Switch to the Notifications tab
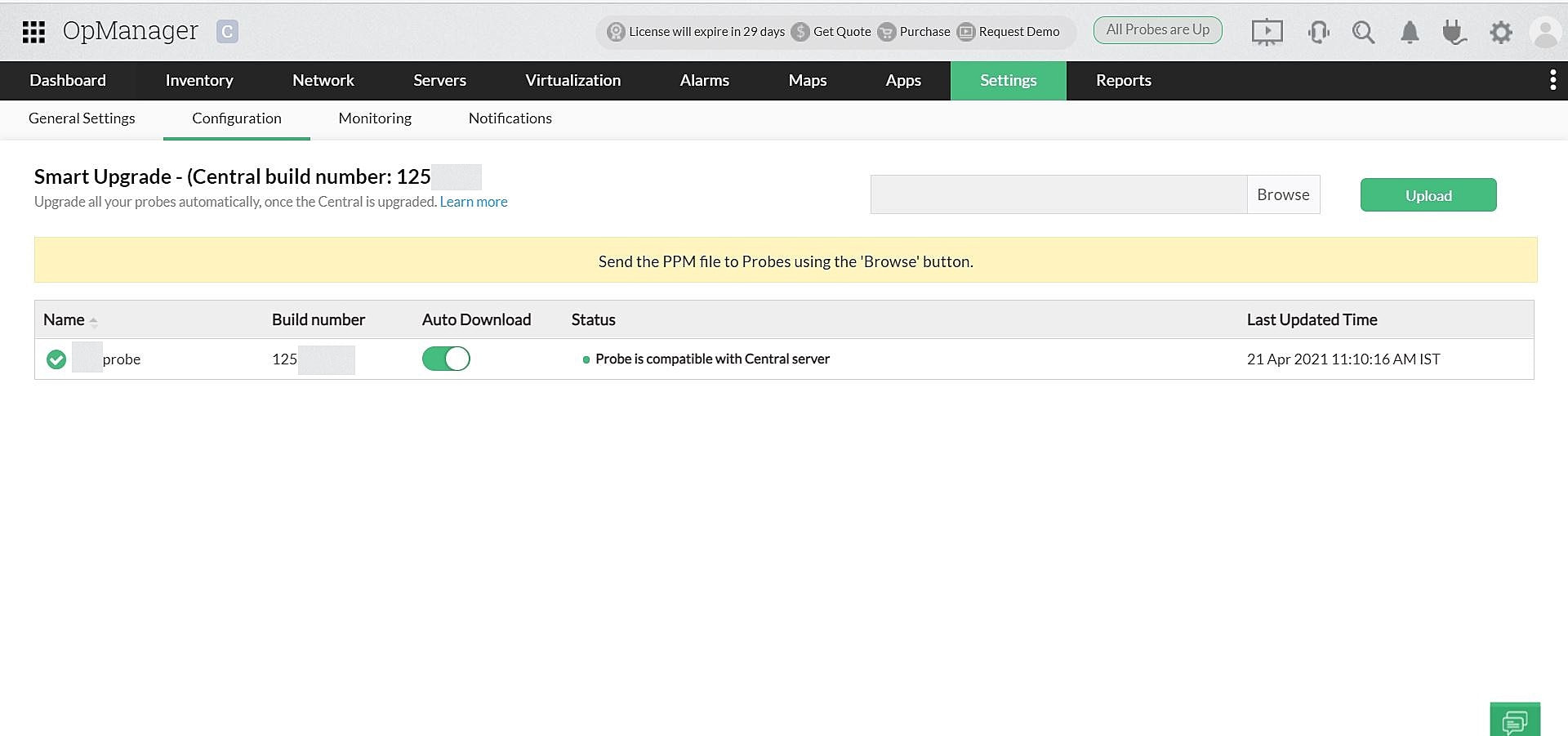This screenshot has height=736, width=1568. 510,118
